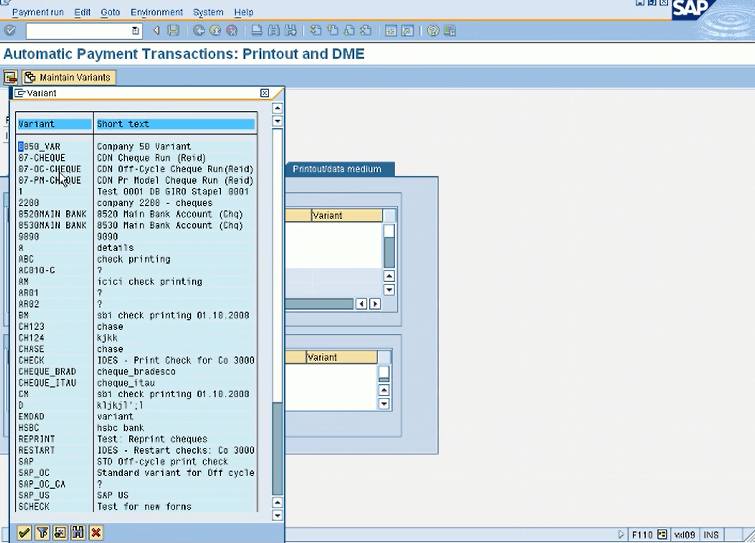Switch to the Printout/data medium tab
This screenshot has height=543, width=755.
click(x=337, y=169)
